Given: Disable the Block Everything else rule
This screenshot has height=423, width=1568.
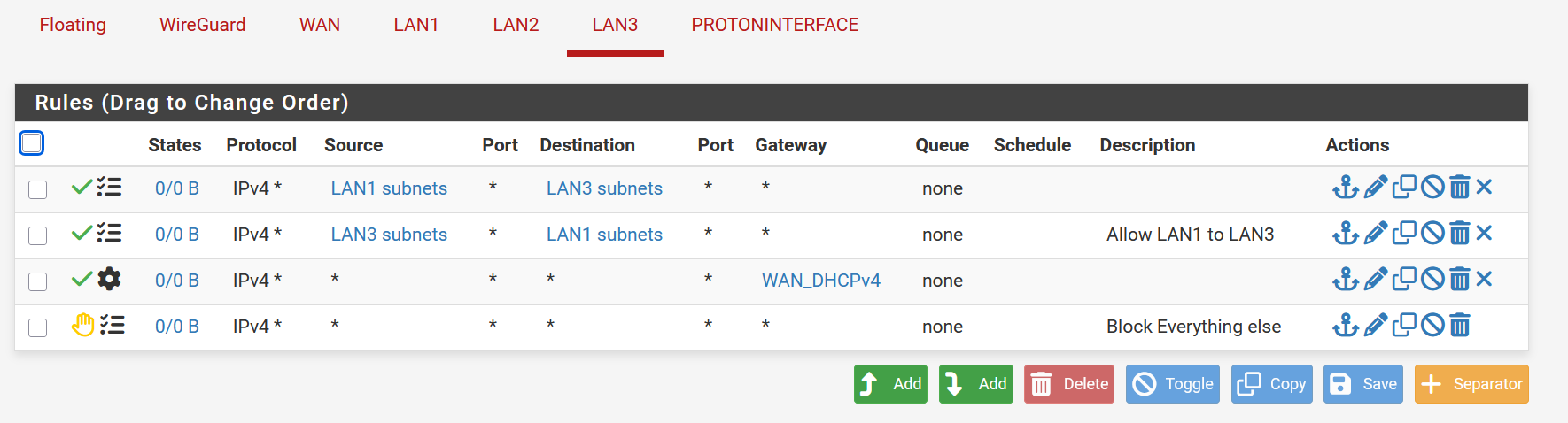Looking at the screenshot, I should click(x=1432, y=326).
